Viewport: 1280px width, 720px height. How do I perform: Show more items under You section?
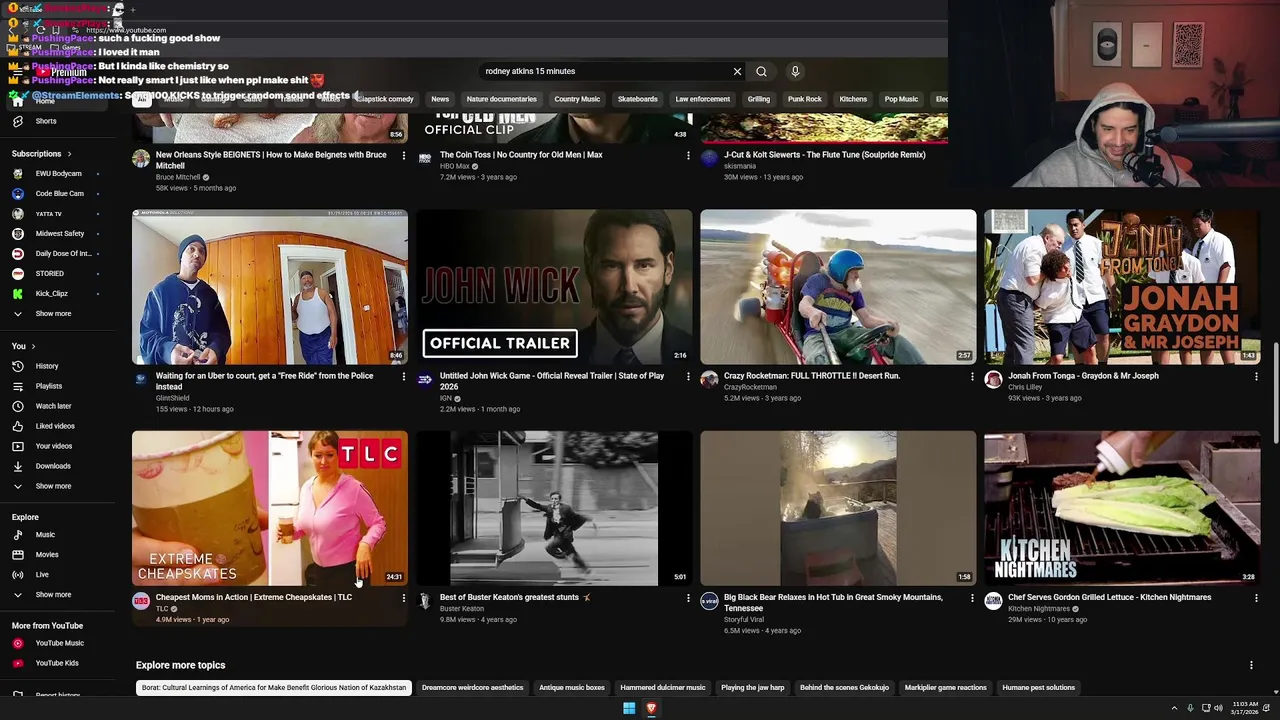(x=53, y=486)
